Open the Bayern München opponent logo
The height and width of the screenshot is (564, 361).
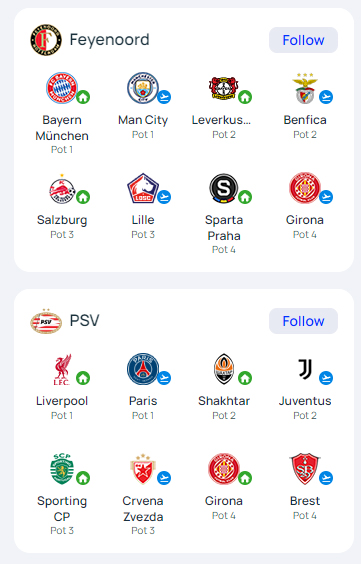62,88
